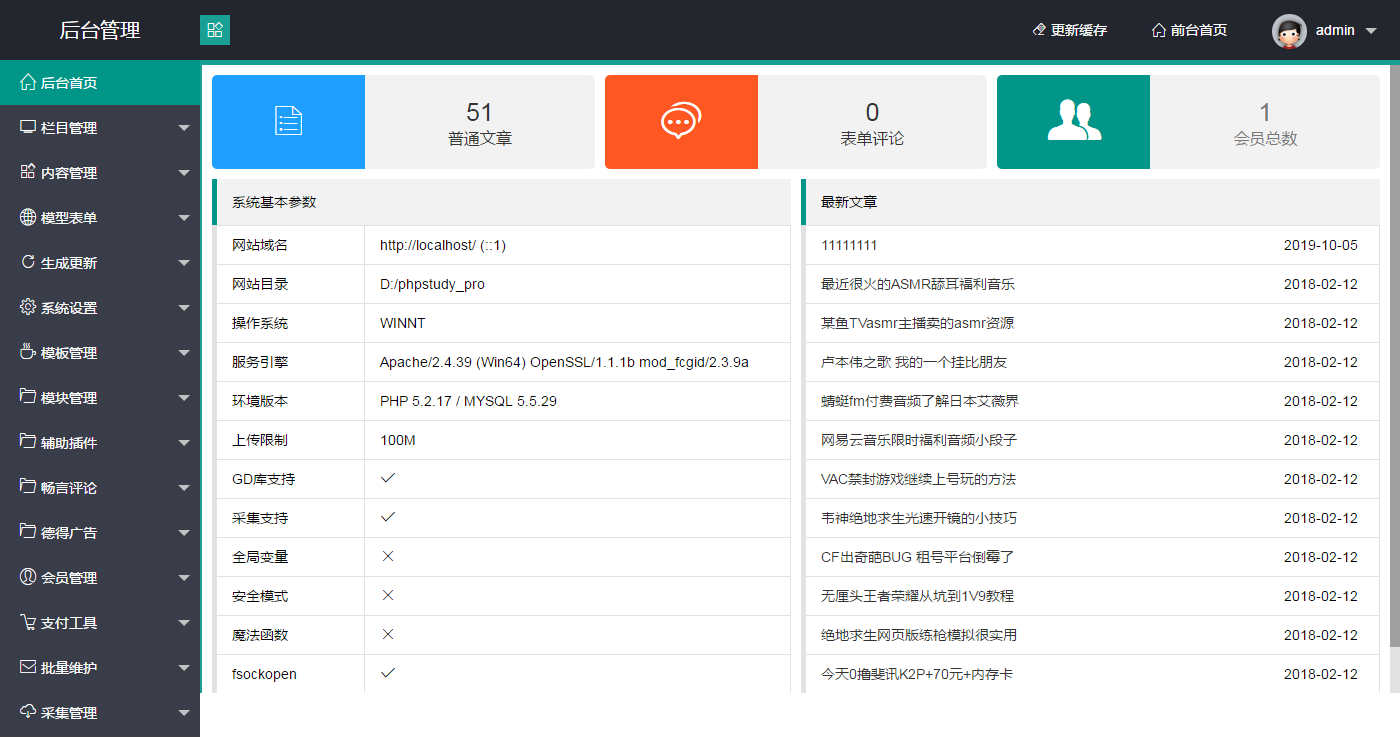Viewport: 1400px width, 737px height.
Task: Expand 内容管理 menu arrow
Action: (x=184, y=173)
